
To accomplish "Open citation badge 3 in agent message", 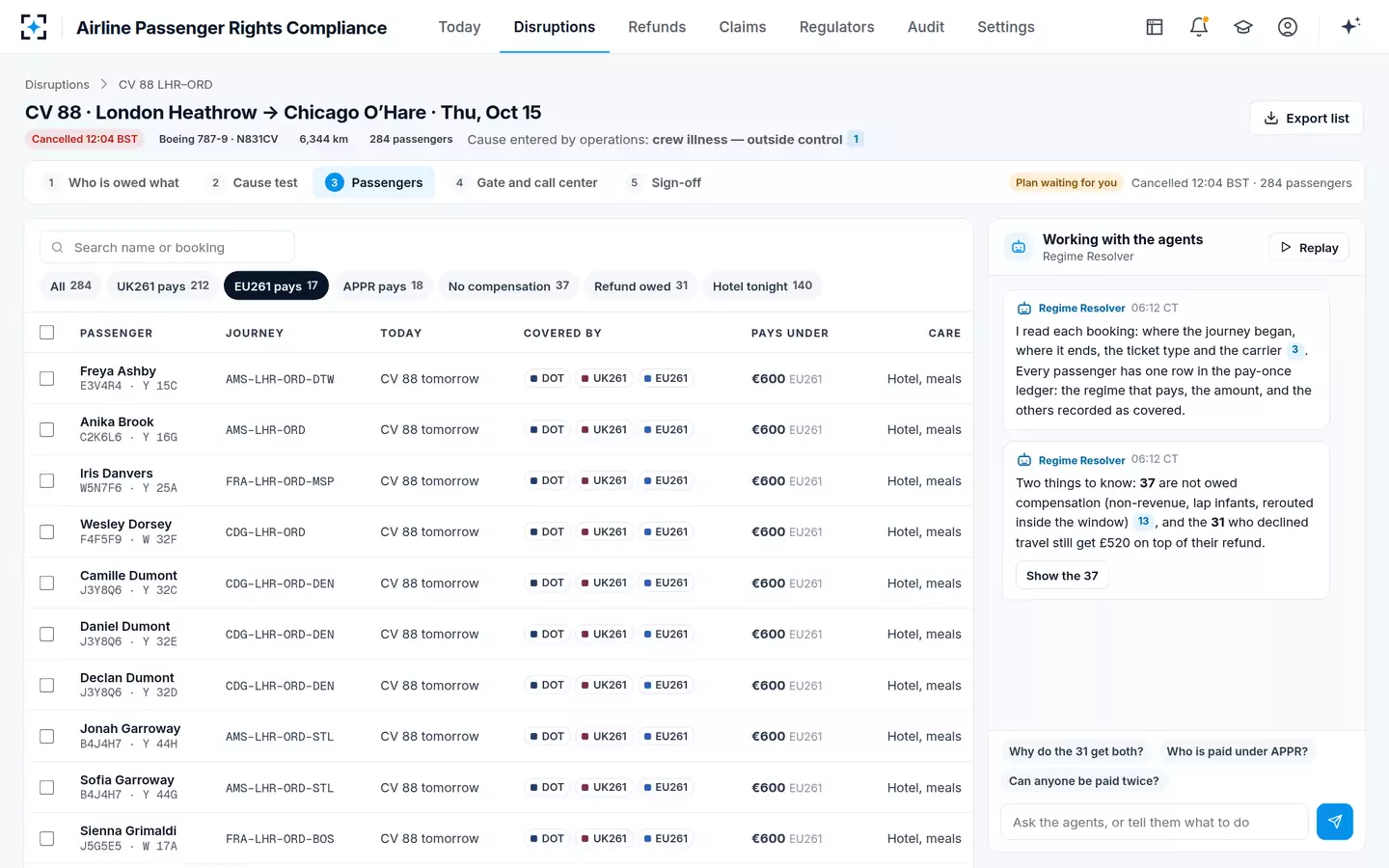I will [x=1294, y=350].
